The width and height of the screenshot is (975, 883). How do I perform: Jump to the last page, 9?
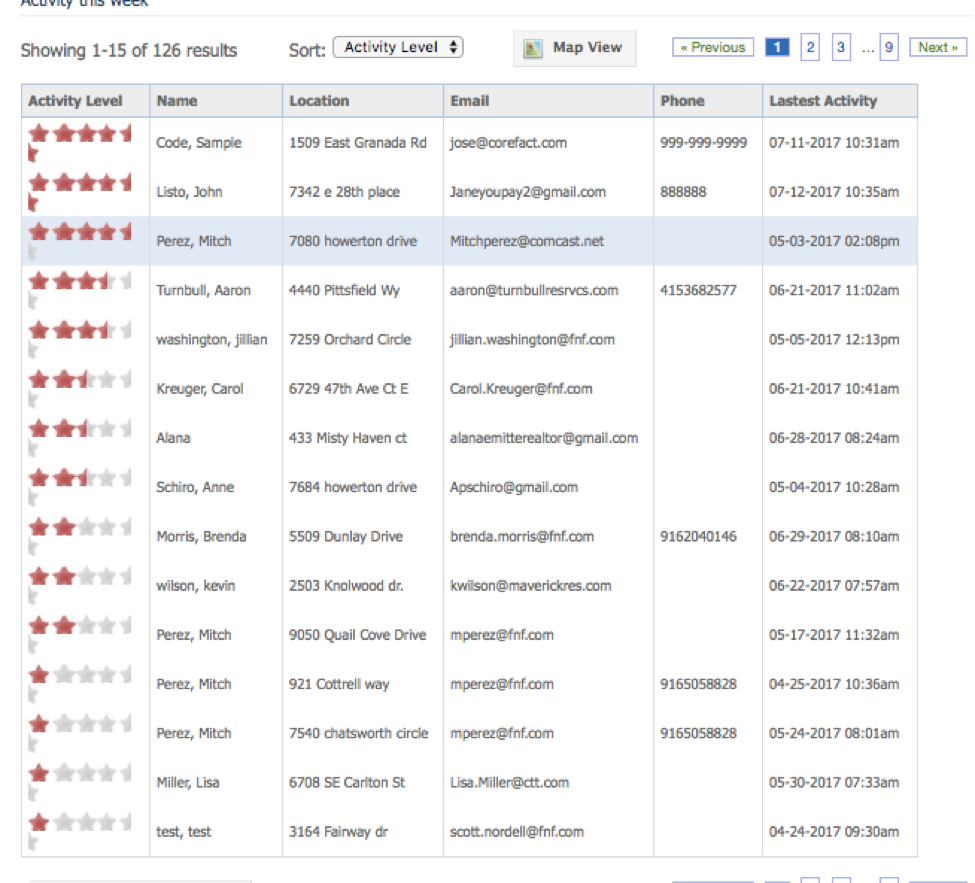[x=889, y=47]
